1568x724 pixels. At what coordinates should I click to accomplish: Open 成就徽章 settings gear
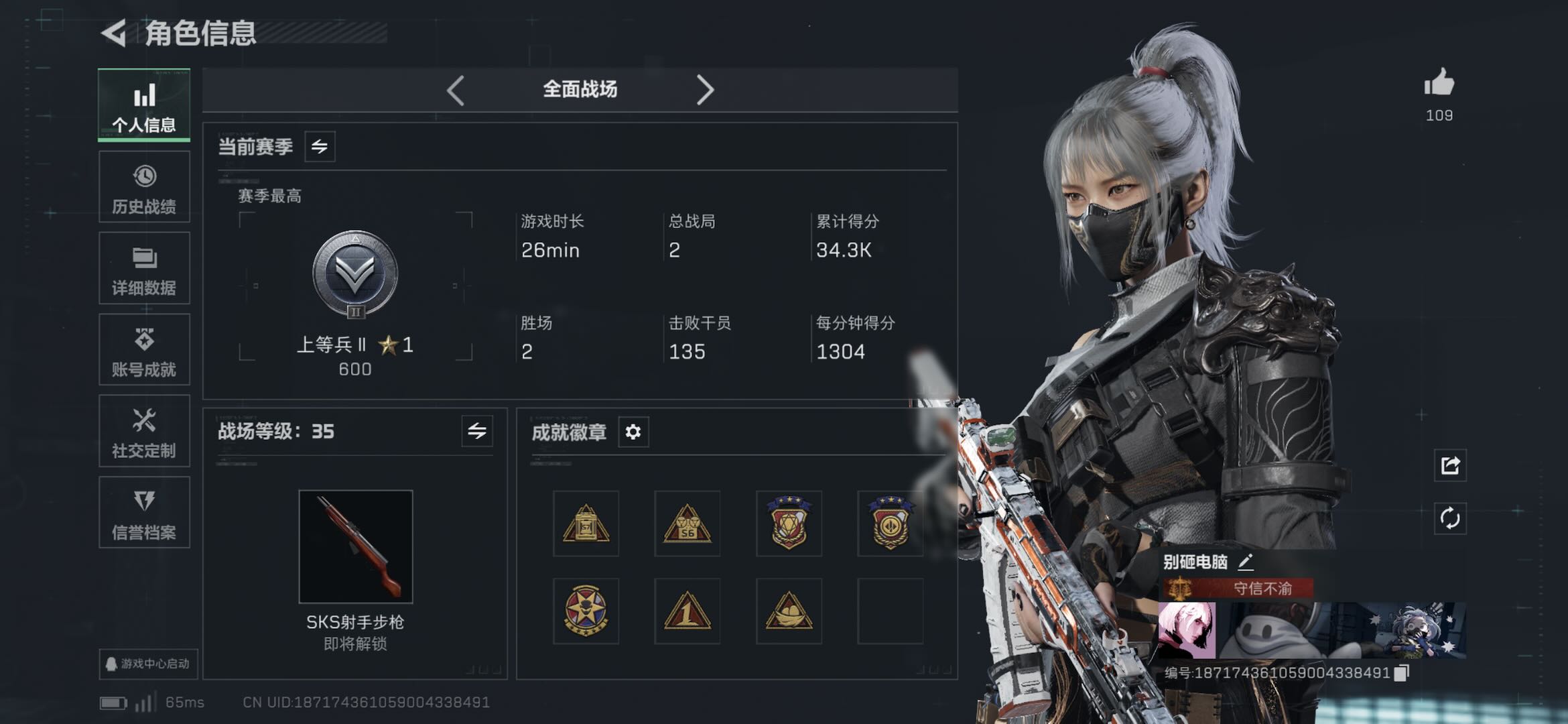633,432
